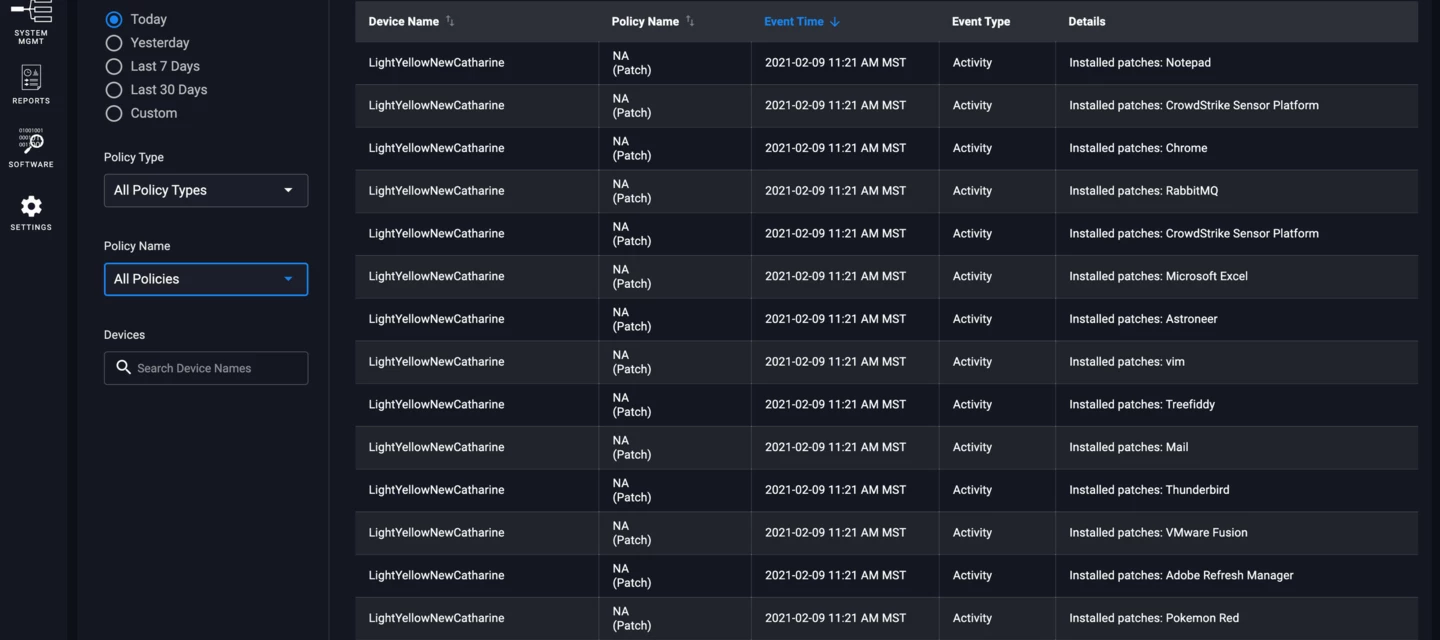This screenshot has height=640, width=1440.
Task: Select the Today radio button
Action: [114, 19]
